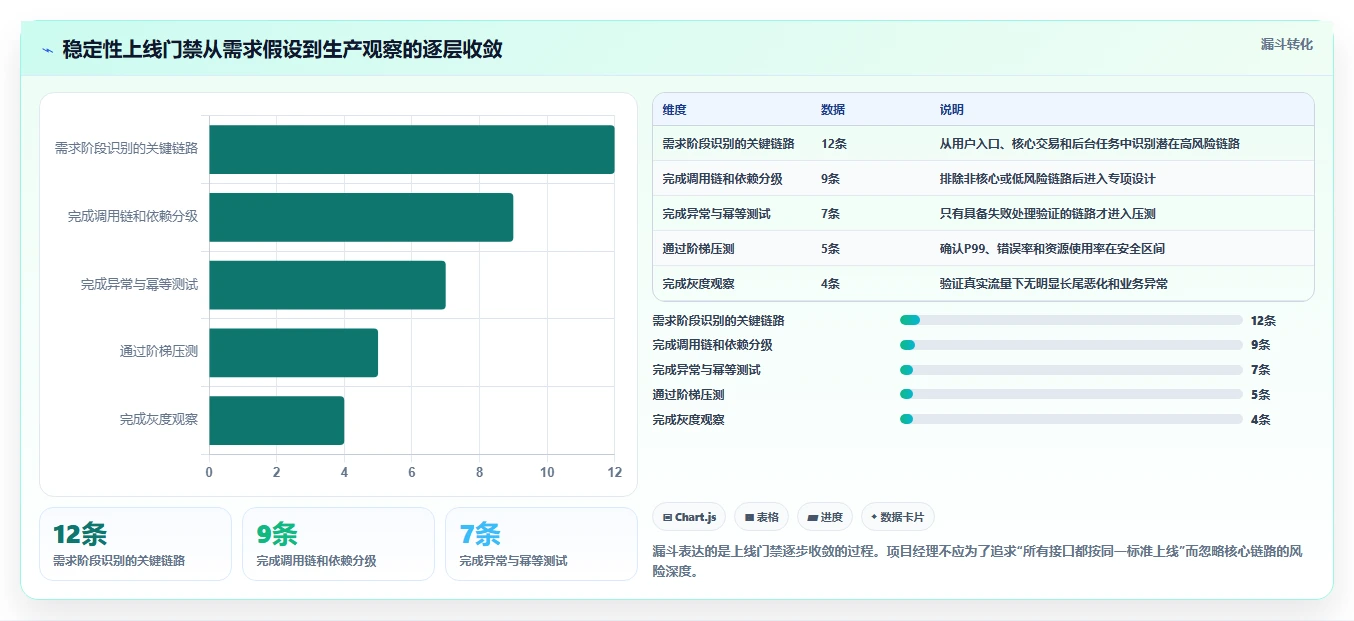This screenshot has height=621, width=1354.
Task: Click the 表格 tag chip
Action: [x=761, y=517]
